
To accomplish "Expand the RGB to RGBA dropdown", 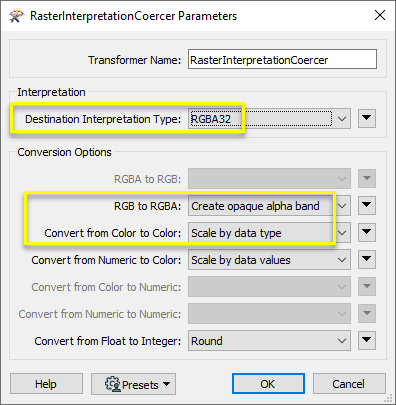I will click(269, 206).
